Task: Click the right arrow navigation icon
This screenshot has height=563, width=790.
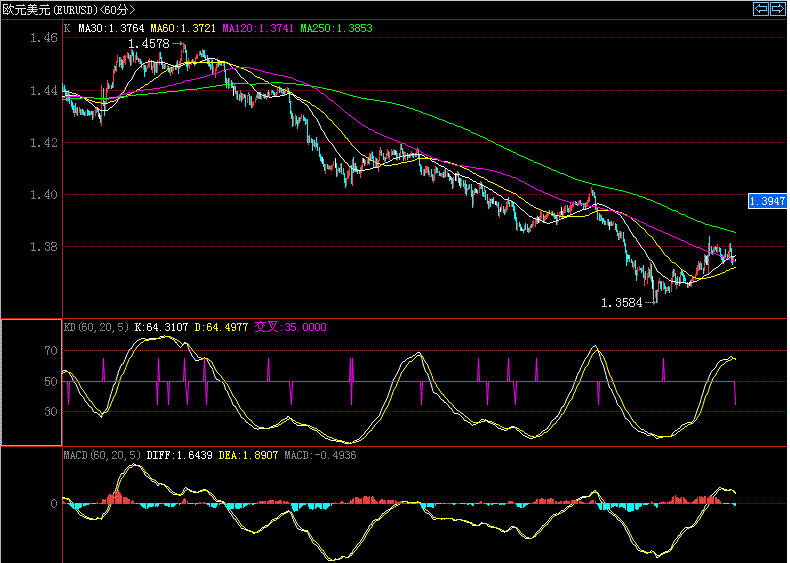Action: pyautogui.click(x=777, y=9)
